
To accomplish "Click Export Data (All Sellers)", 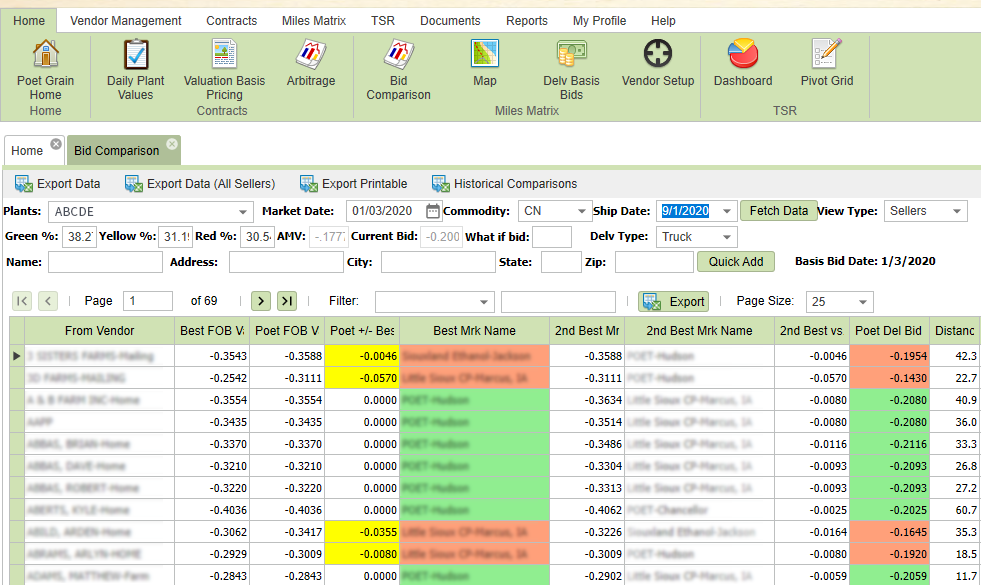I will click(200, 184).
